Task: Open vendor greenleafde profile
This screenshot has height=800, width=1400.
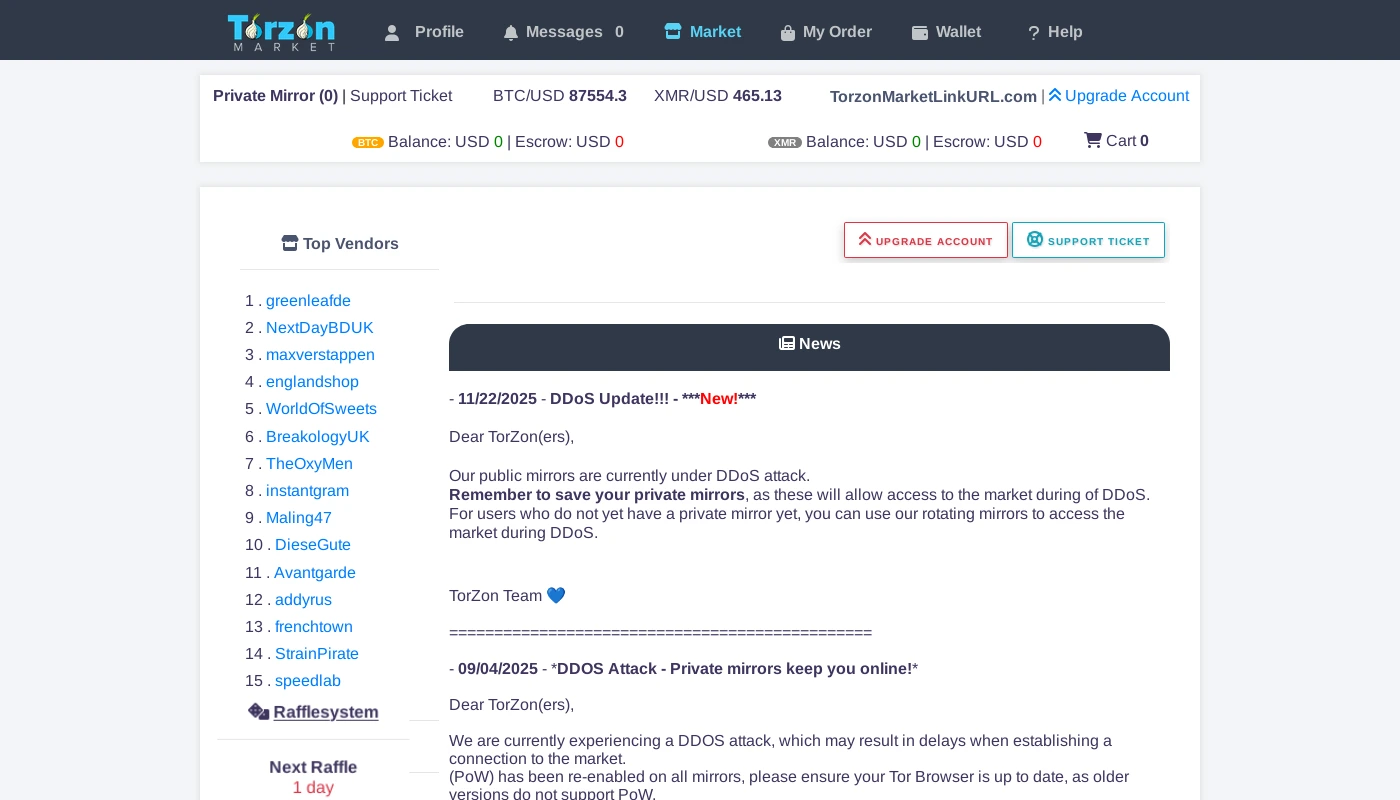Action: (308, 300)
